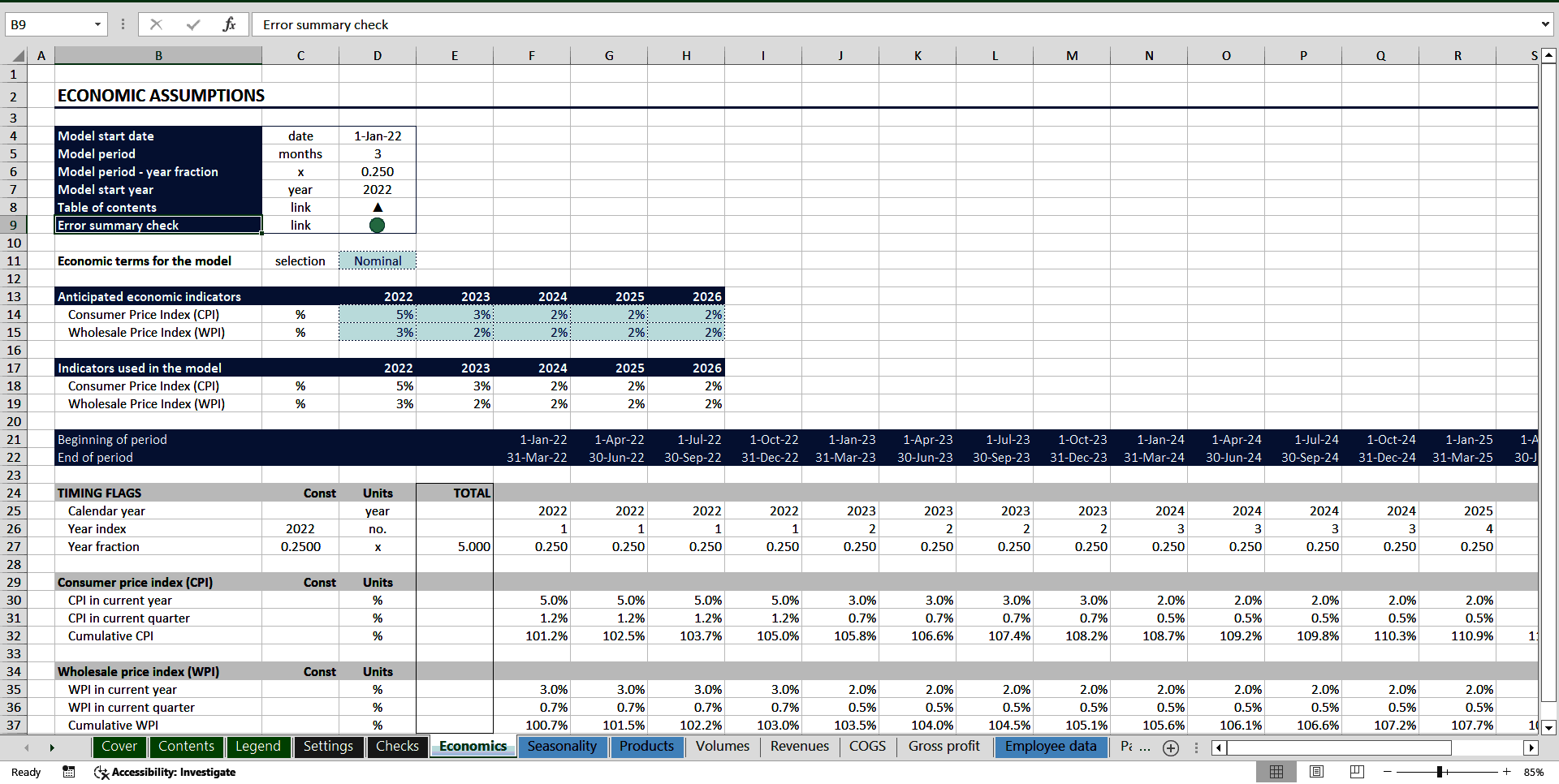Image resolution: width=1559 pixels, height=784 pixels.
Task: Click the sheet tab bar resize handle
Action: click(x=1196, y=747)
